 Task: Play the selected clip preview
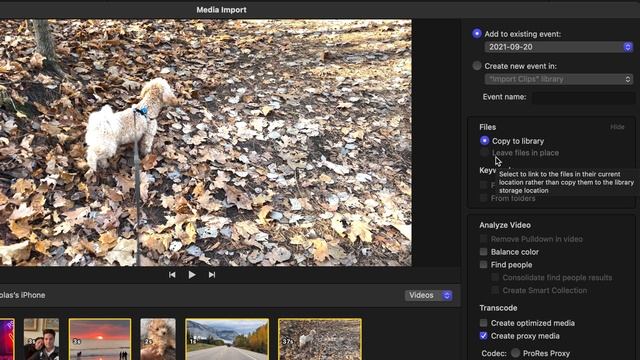coord(192,275)
